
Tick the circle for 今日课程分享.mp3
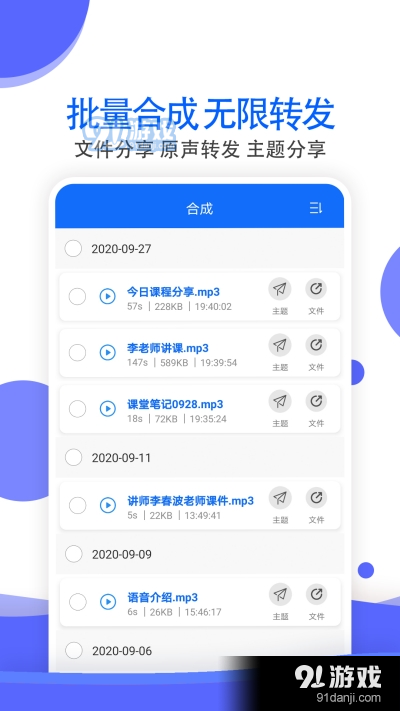tap(77, 297)
